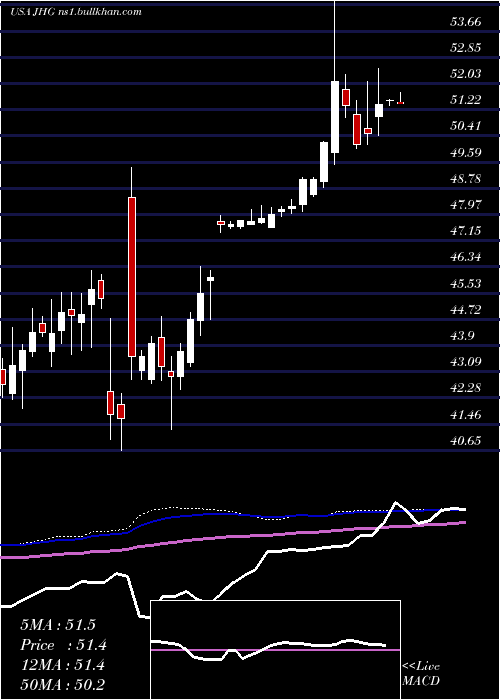Select the 47.15 price axis label

click(466, 230)
